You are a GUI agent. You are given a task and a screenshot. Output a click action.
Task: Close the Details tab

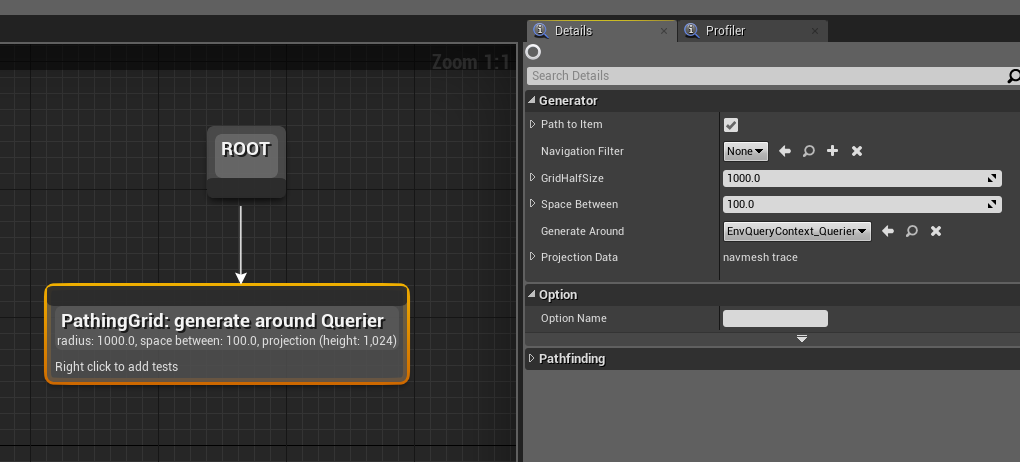tap(664, 31)
